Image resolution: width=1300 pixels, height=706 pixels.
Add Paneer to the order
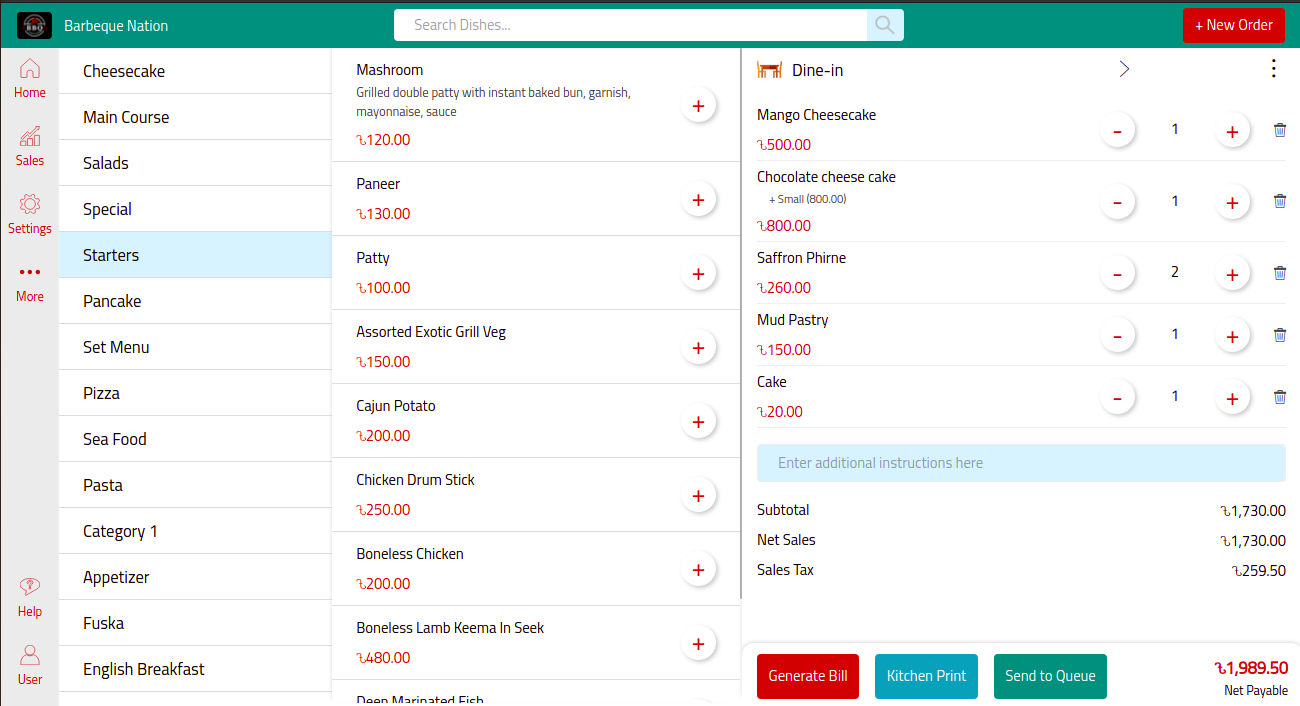point(699,199)
